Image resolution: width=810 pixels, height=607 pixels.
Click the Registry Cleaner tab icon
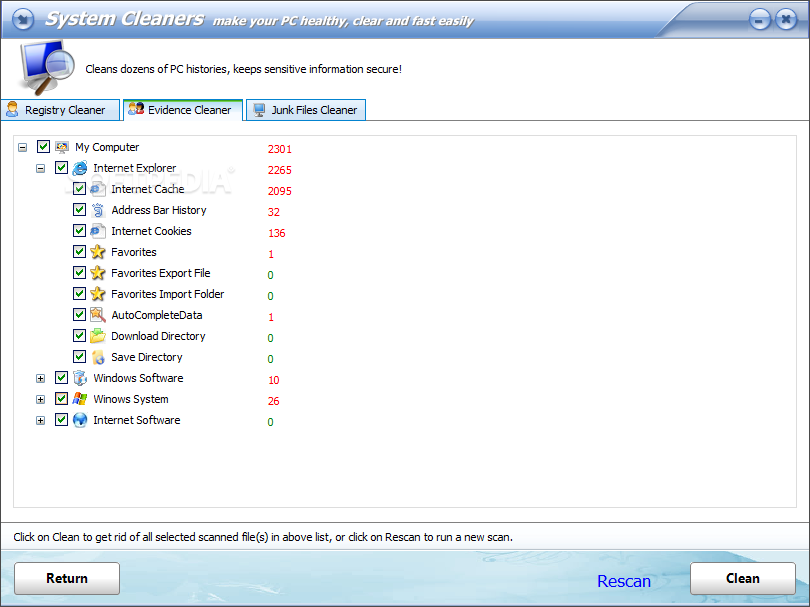[x=12, y=110]
